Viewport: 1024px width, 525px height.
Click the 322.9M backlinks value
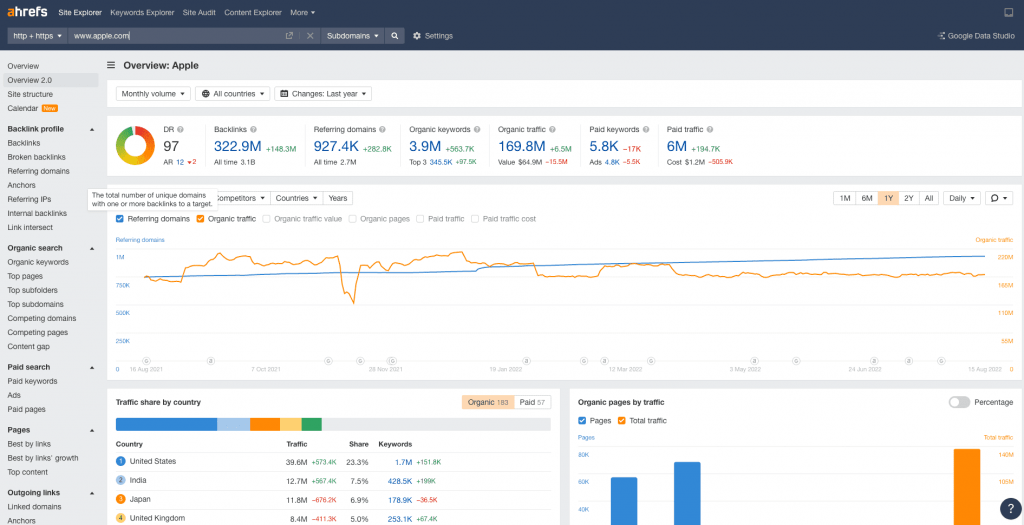(x=238, y=146)
